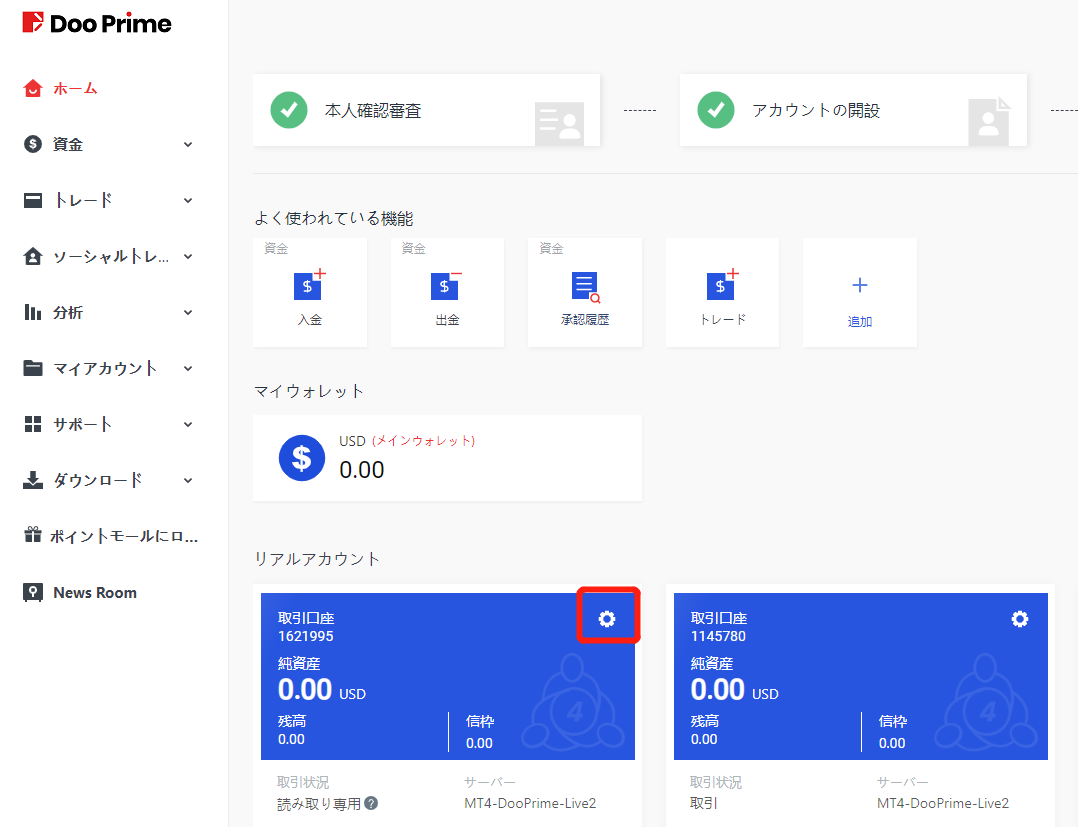Click the gift icon for ポイントモール
The height and width of the screenshot is (827, 1078).
[32, 535]
